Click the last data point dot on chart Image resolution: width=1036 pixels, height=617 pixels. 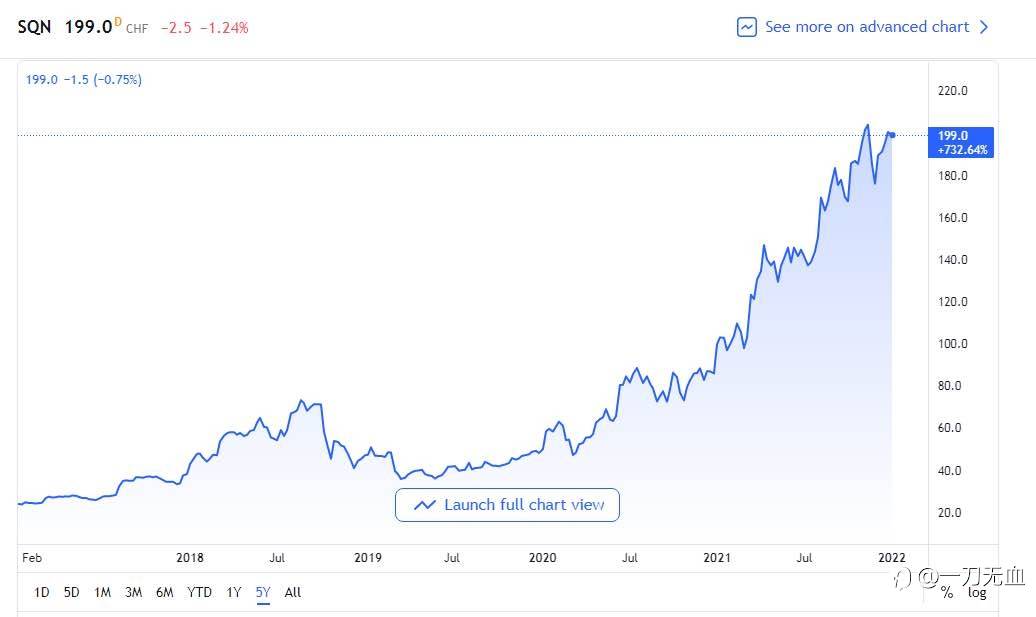tap(892, 135)
